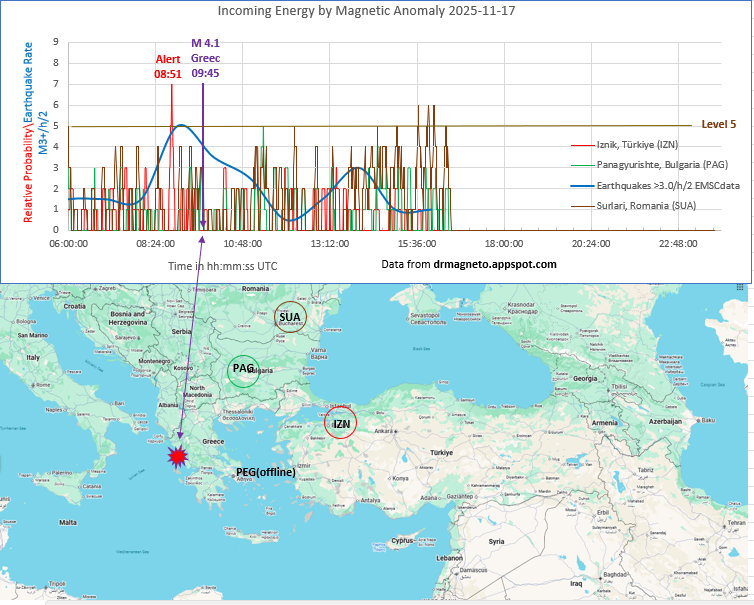The image size is (754, 605).
Task: Click the red starburst earthquake epicenter marker
Action: click(179, 456)
